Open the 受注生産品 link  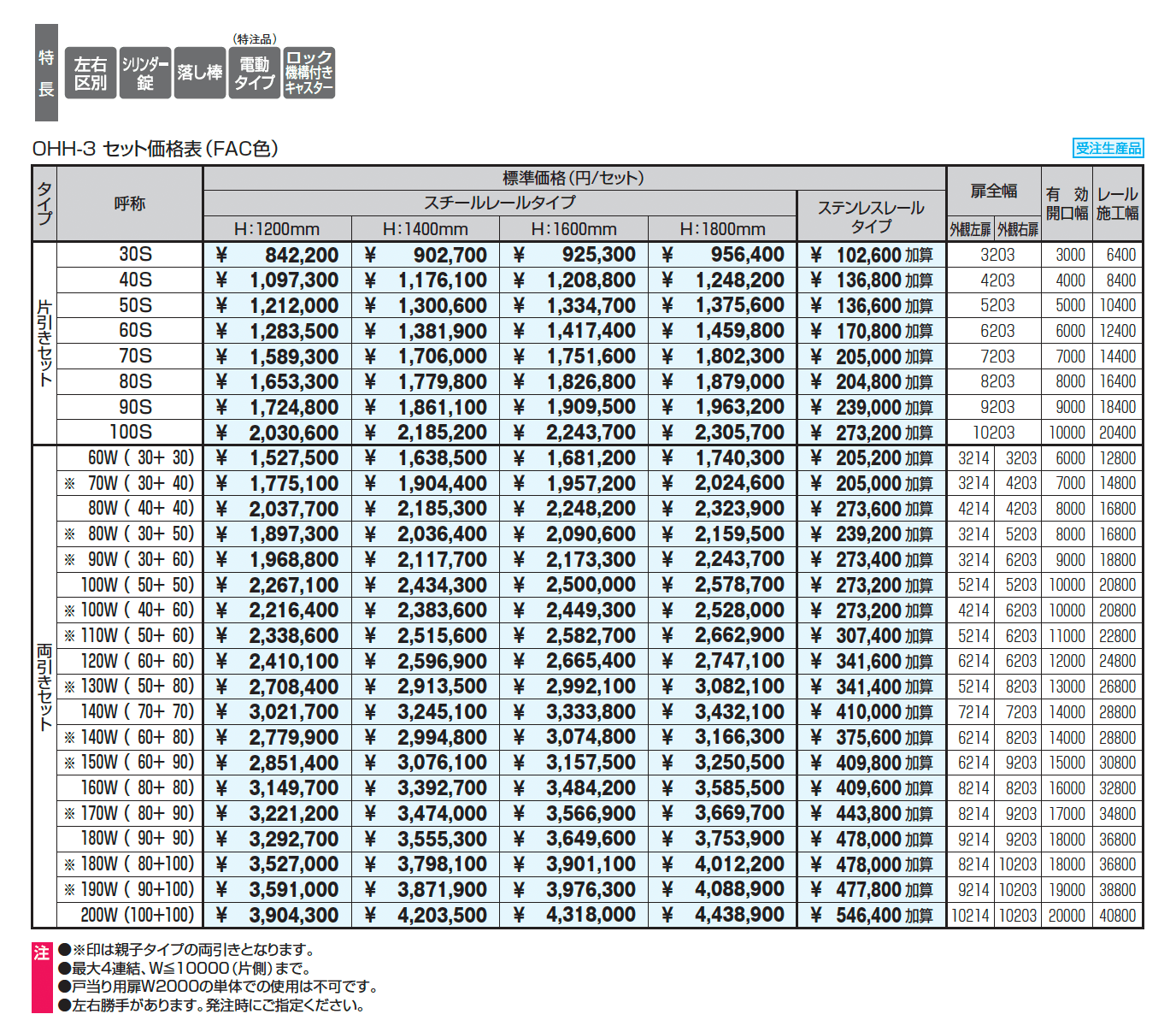point(1110,147)
